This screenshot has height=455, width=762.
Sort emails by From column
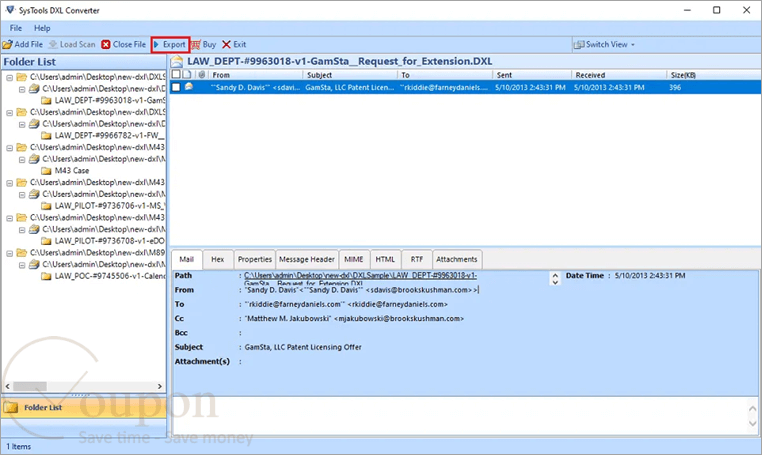(256, 75)
